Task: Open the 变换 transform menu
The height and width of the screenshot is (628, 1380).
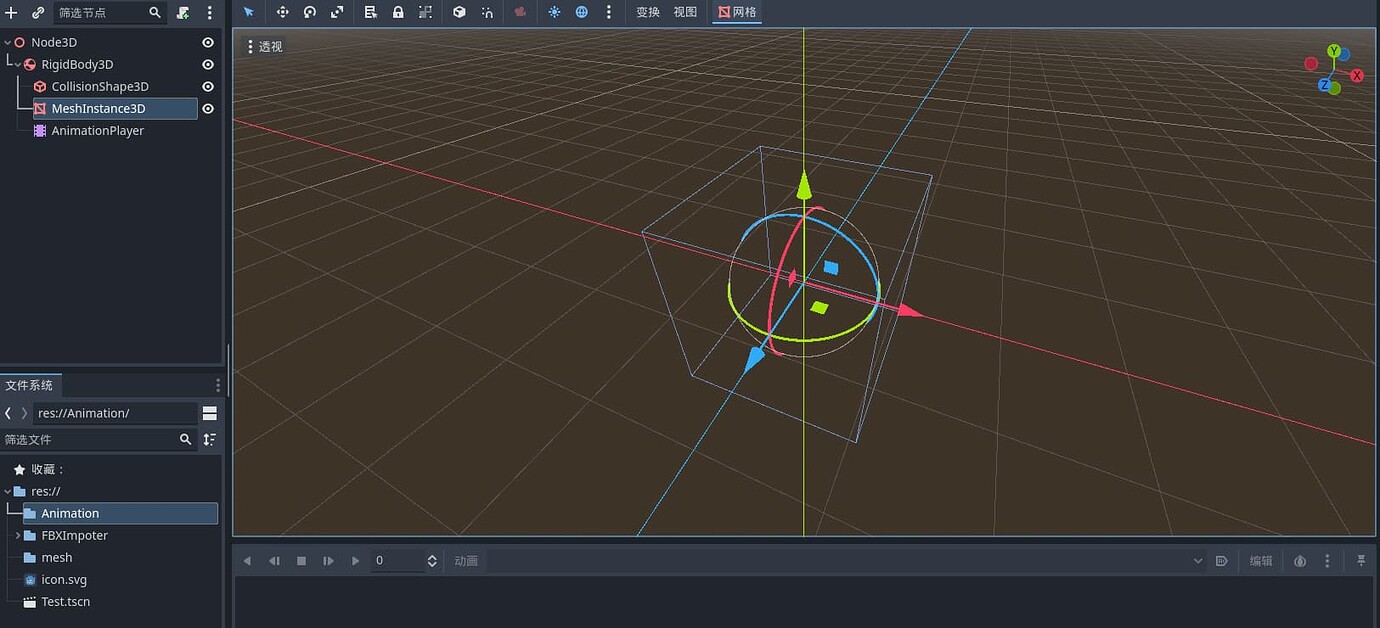Action: (x=647, y=12)
